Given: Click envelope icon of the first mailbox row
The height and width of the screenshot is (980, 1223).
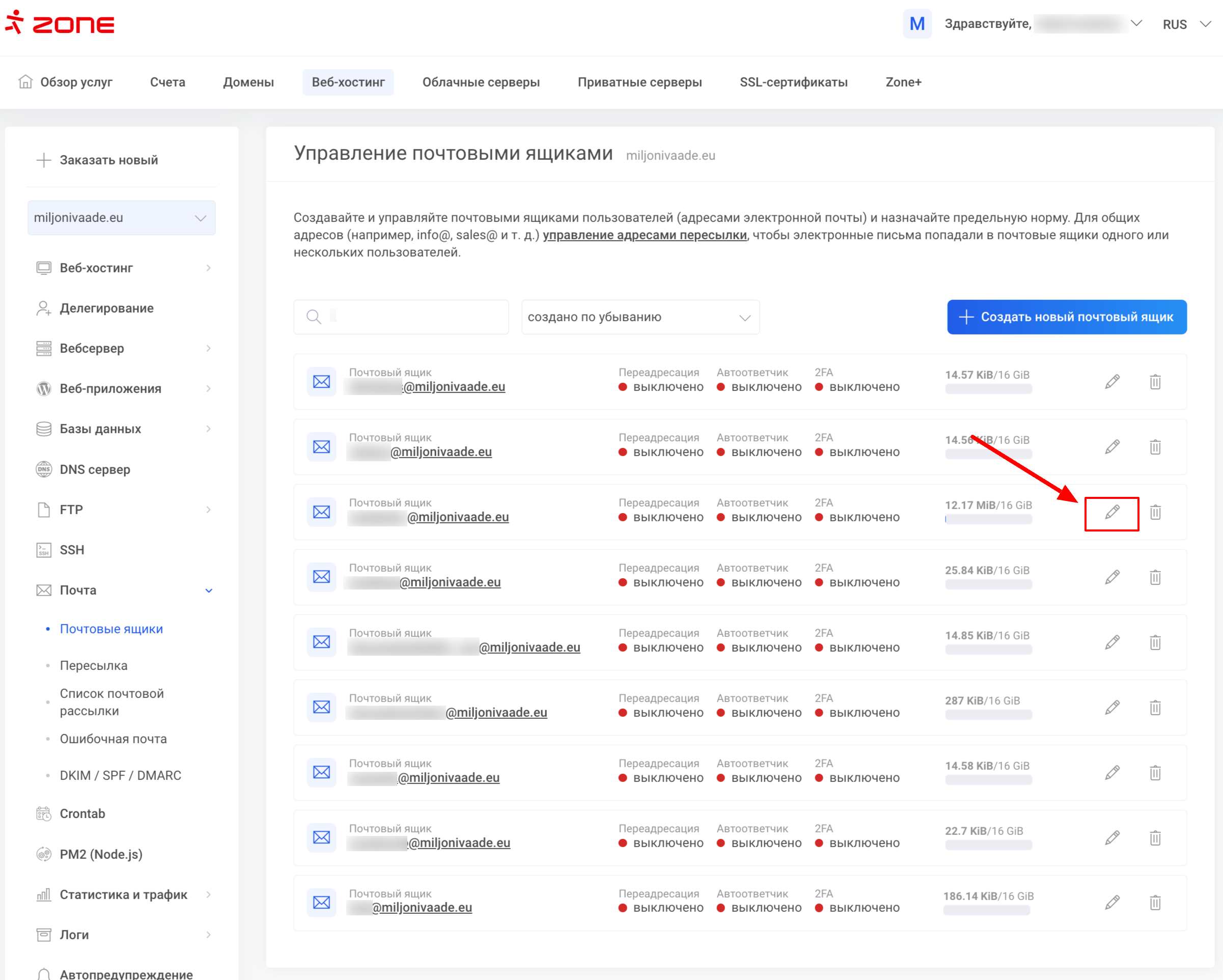Looking at the screenshot, I should coord(321,382).
